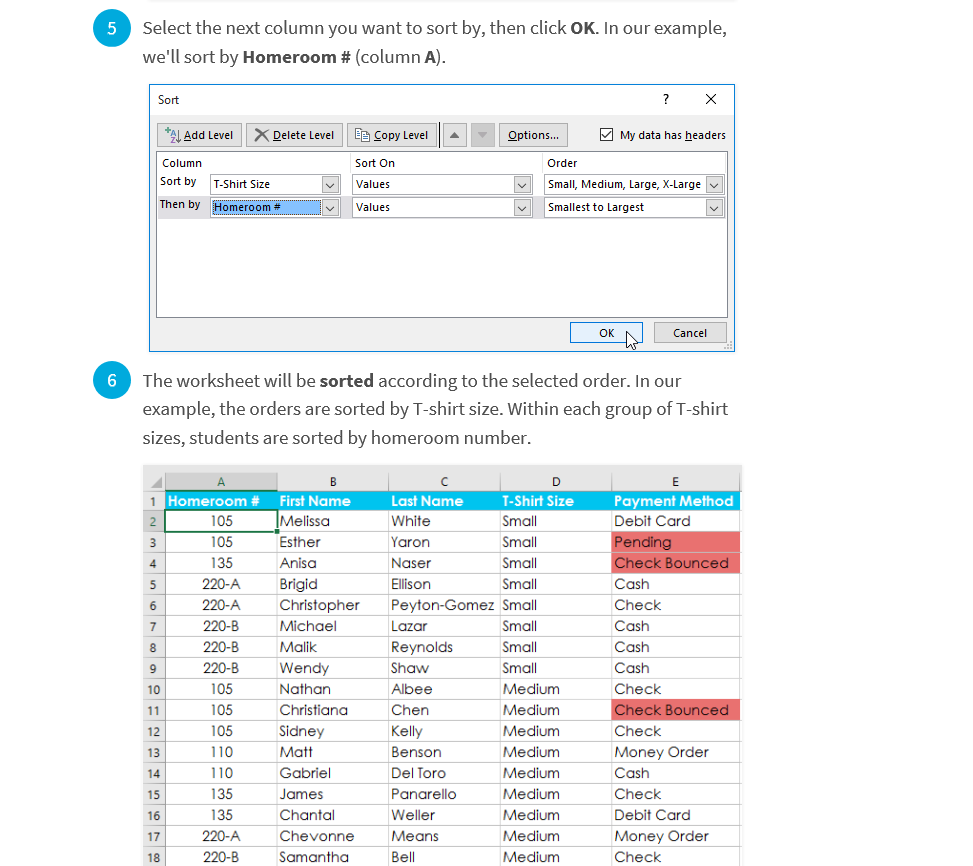Select the Samantha cell
This screenshot has height=866, width=973.
tap(333, 857)
